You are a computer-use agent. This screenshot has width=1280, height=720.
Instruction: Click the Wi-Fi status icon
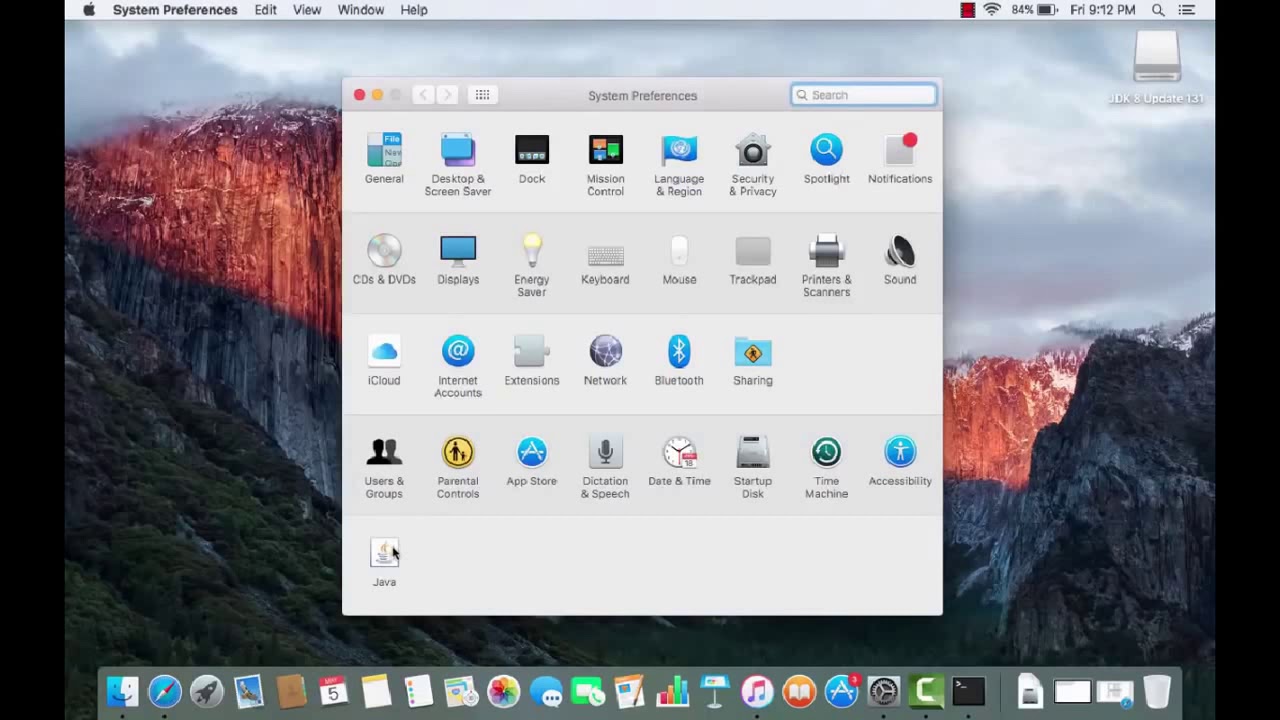point(992,10)
